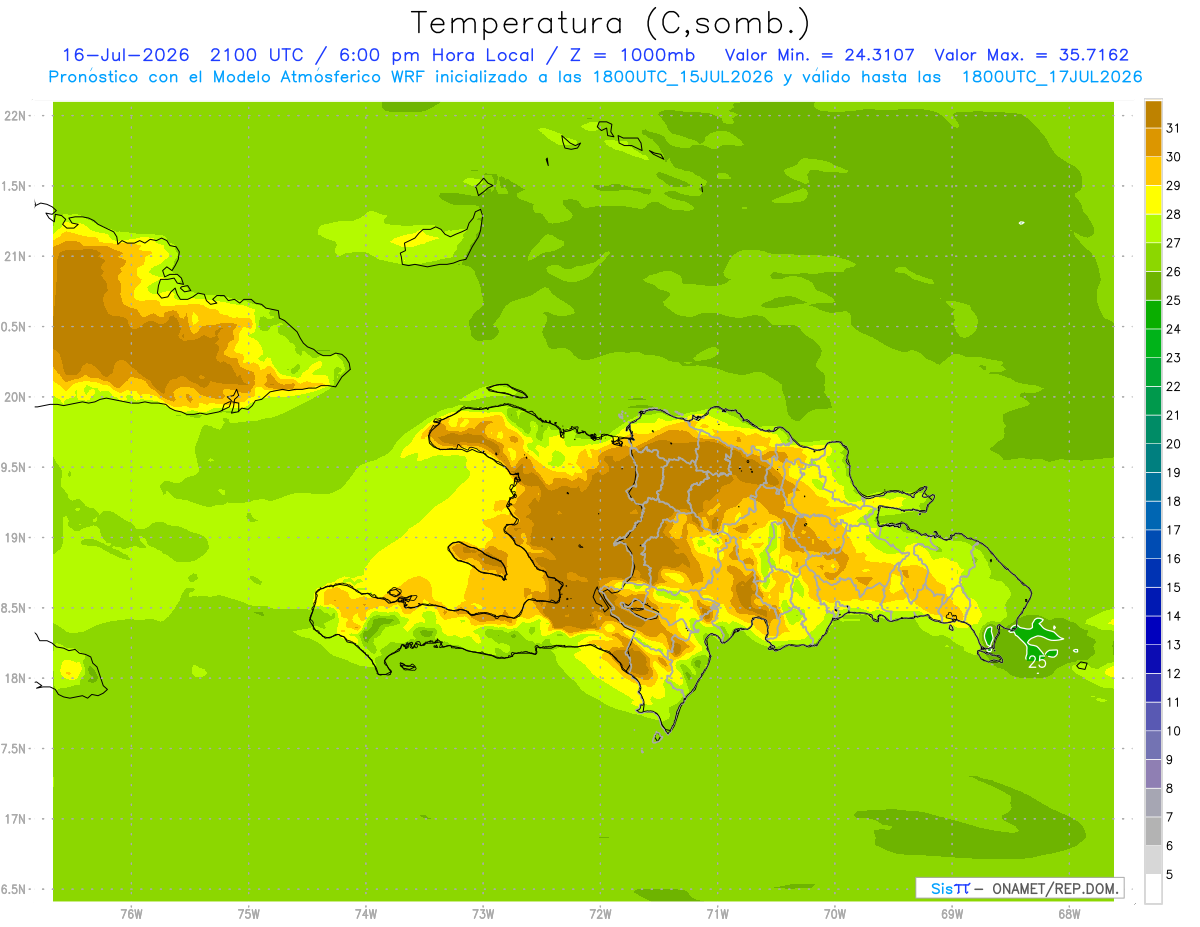Click yellow legend swatch between 28 and 29
The image size is (1200, 927).
click(x=1153, y=200)
